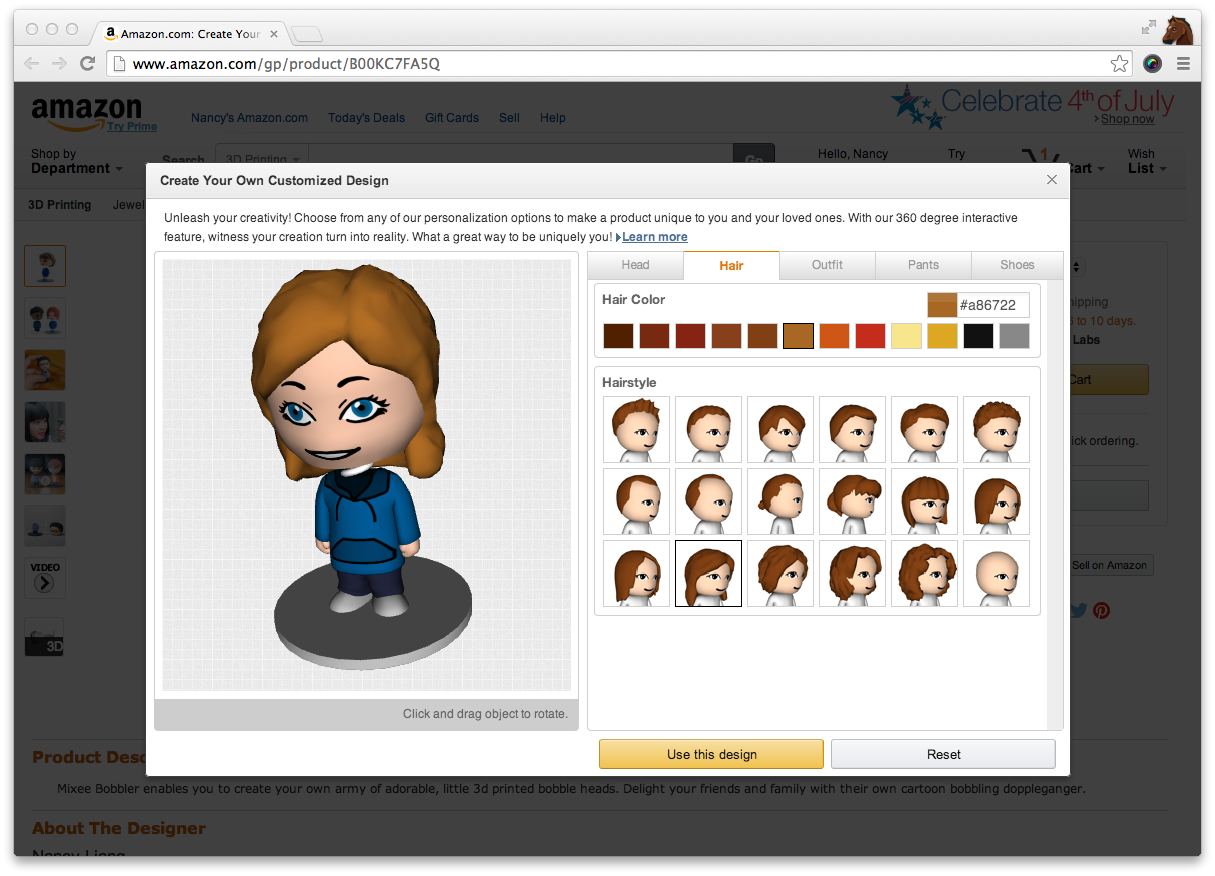
Task: Select the bald hairstyle option
Action: [x=996, y=574]
